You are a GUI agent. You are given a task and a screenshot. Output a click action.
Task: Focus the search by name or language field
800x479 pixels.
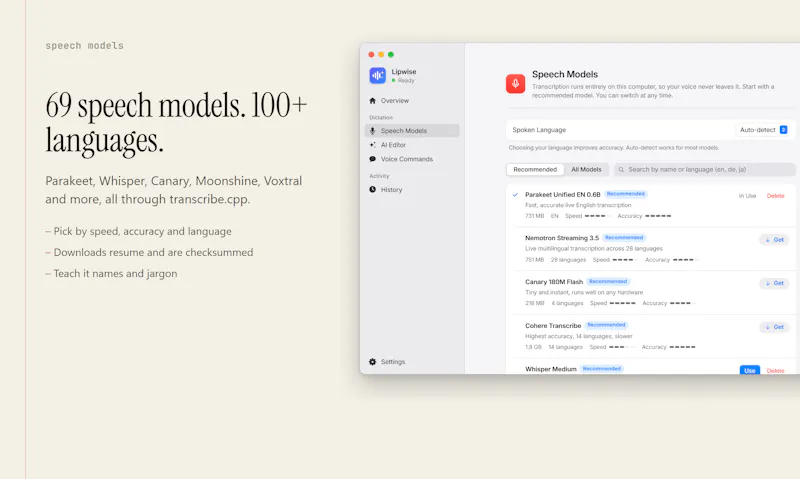705,169
